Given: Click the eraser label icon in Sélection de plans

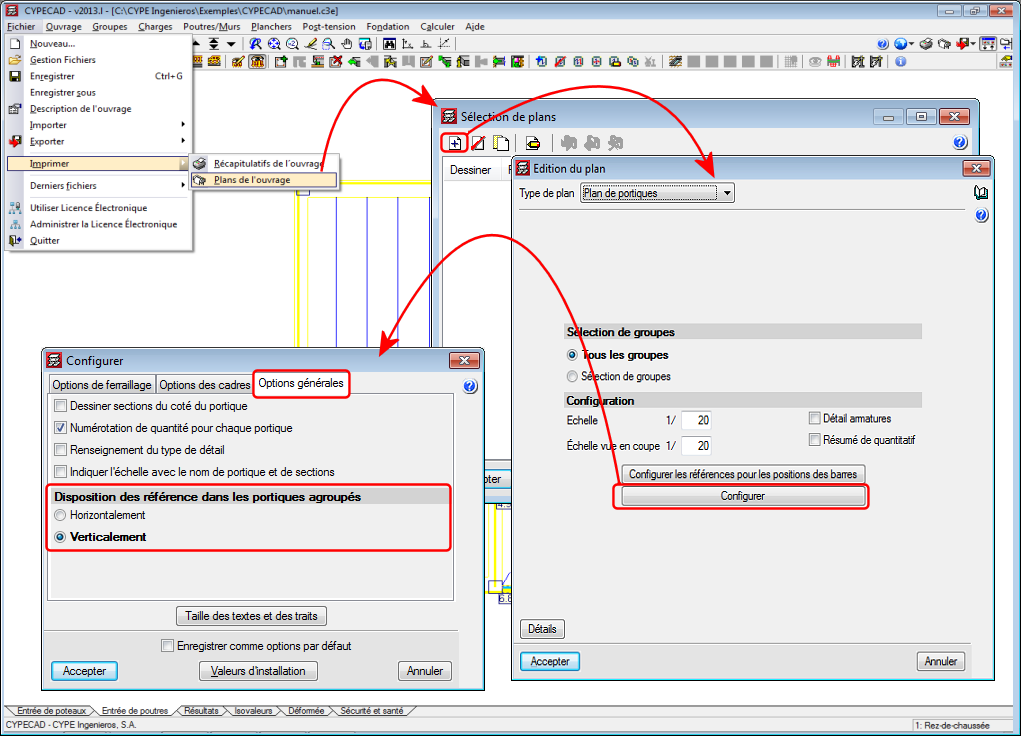Looking at the screenshot, I should (533, 143).
